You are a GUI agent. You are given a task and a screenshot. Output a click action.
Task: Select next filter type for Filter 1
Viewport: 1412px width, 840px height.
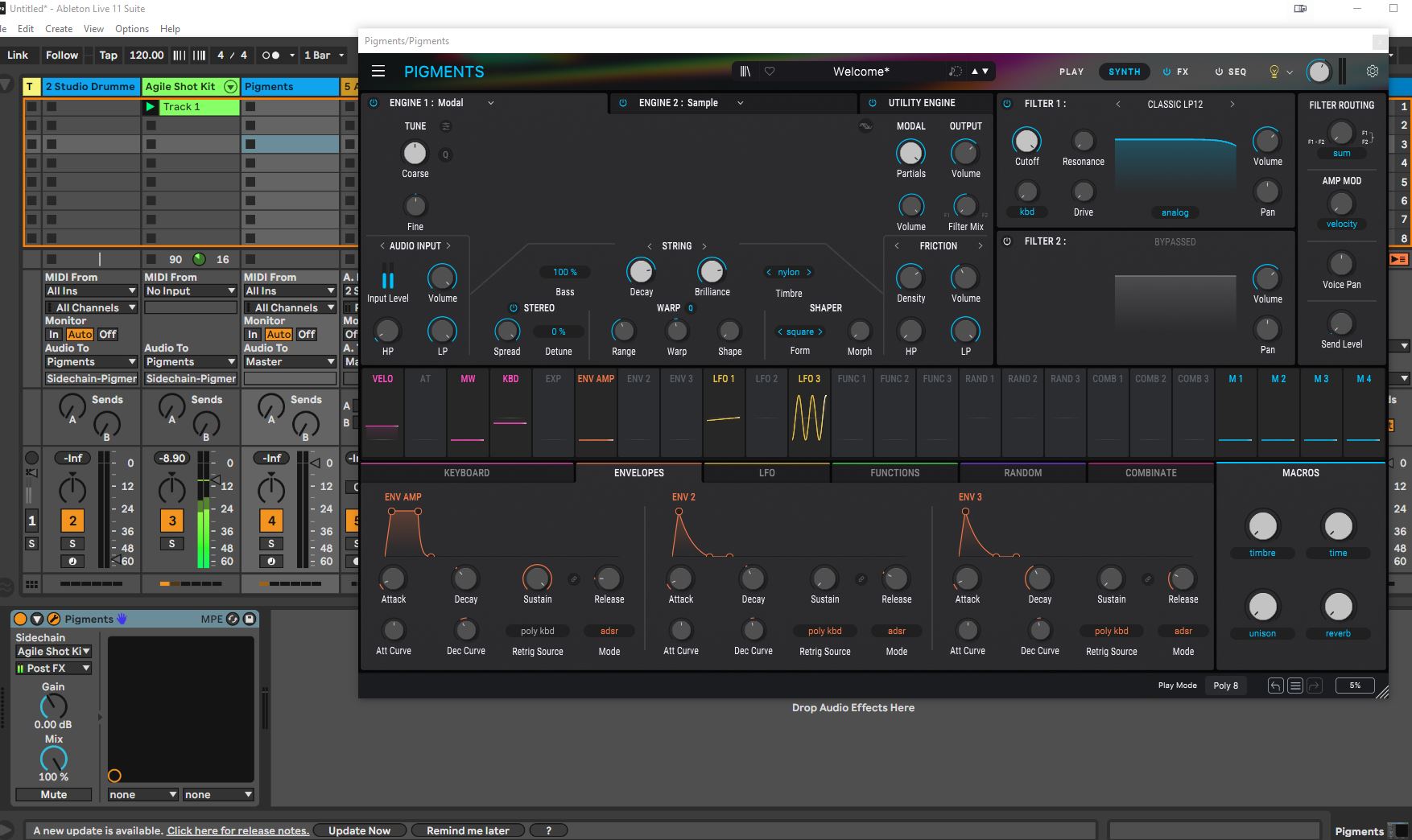[1232, 104]
